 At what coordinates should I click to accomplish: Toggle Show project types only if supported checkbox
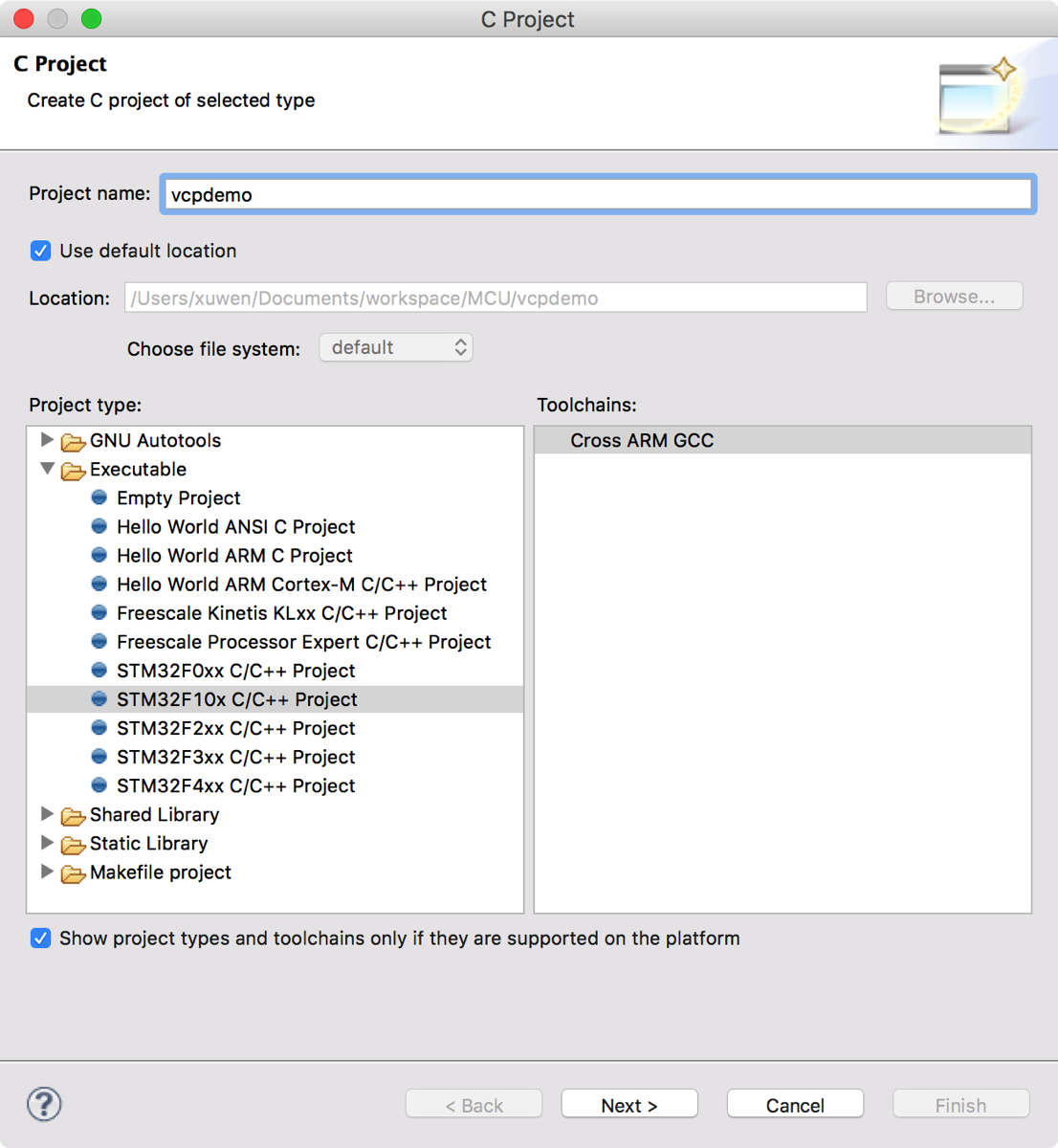pos(40,938)
